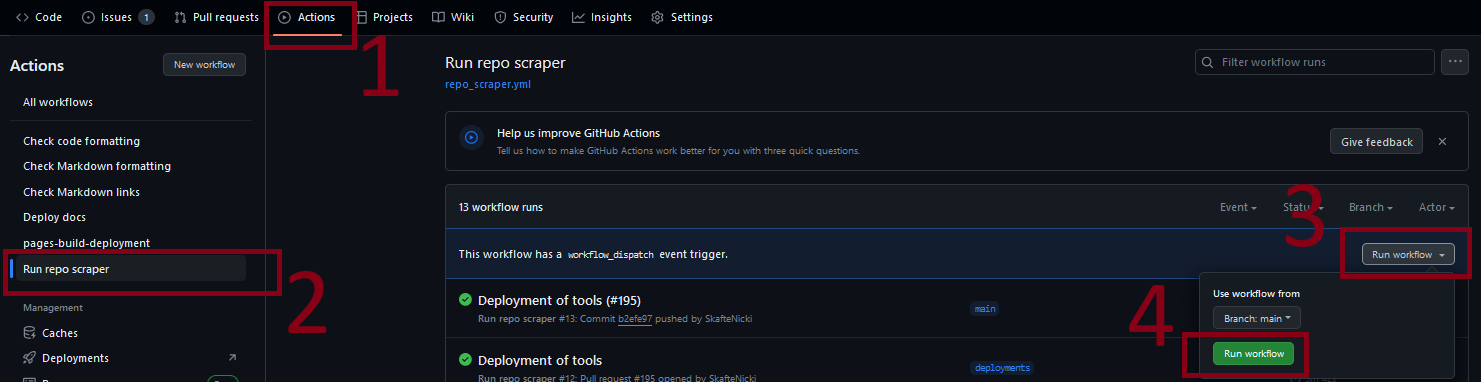1481x382 pixels.
Task: Open repository Settings tab
Action: [682, 17]
